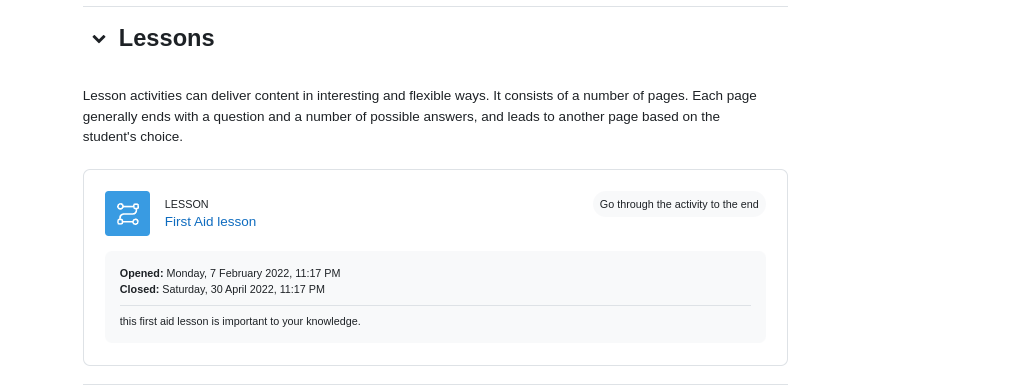Click the bold 'Opened:' label
The width and height of the screenshot is (1020, 391).
(141, 273)
